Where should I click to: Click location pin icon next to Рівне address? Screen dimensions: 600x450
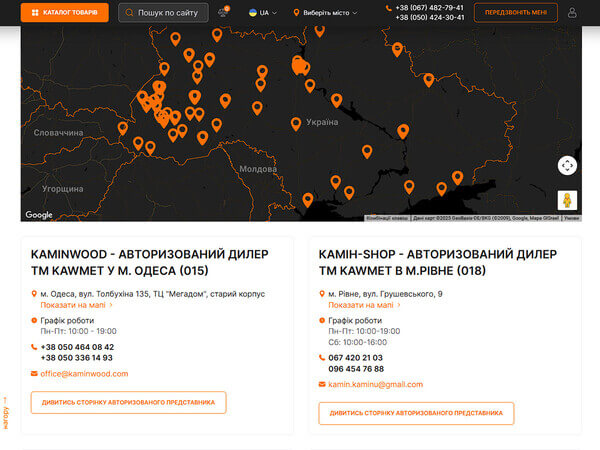tap(322, 294)
